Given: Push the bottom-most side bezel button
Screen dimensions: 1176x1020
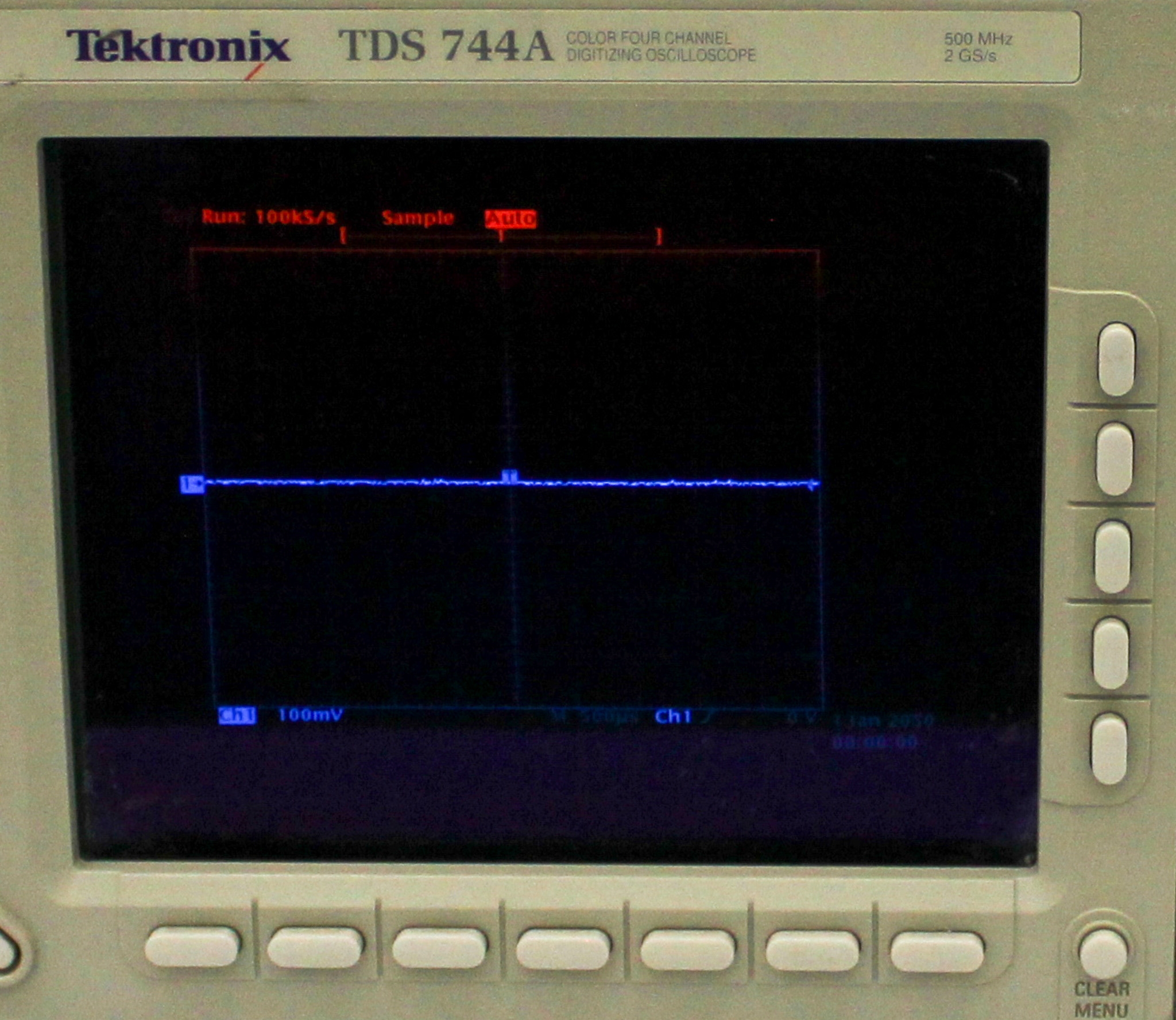Looking at the screenshot, I should (x=1110, y=748).
